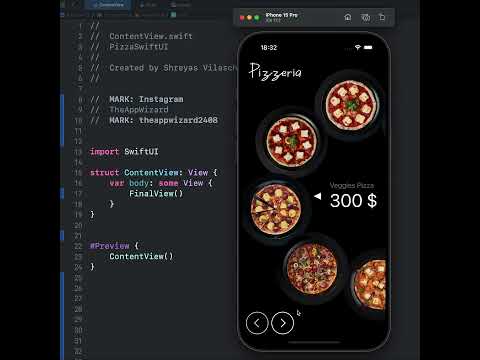Zoom the Simulator with the green window button
This screenshot has width=480, height=360.
click(x=257, y=18)
